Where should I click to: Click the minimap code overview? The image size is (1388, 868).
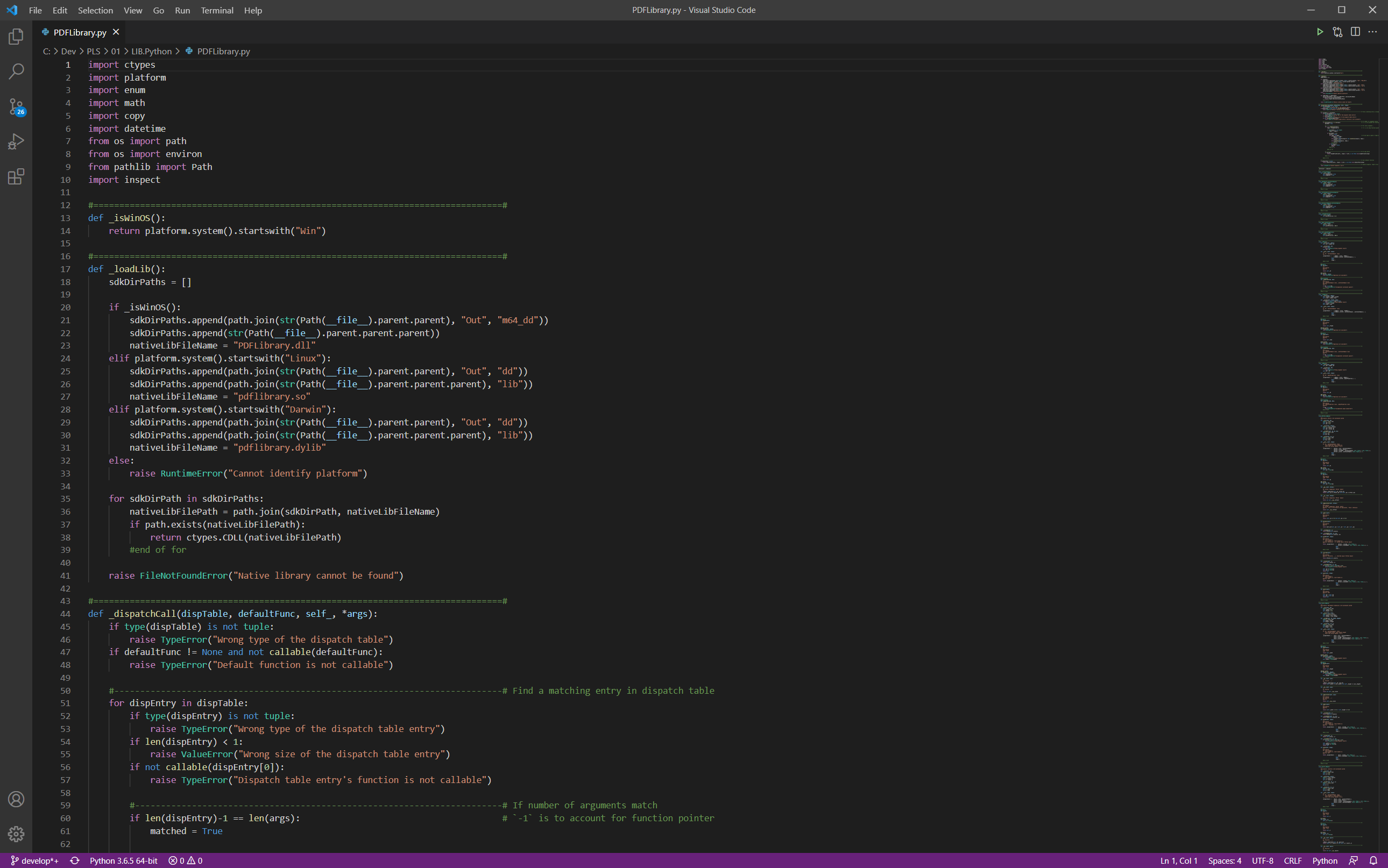point(1347,455)
